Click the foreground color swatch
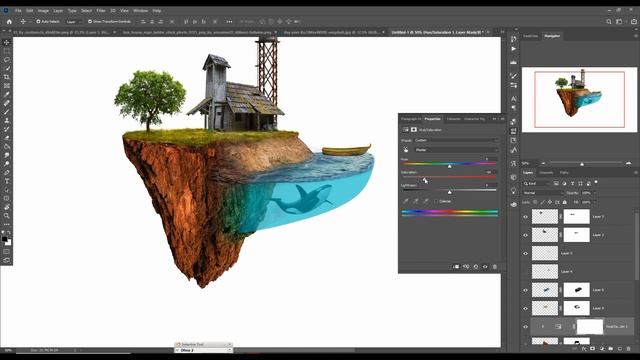640x360 pixels. [4, 239]
